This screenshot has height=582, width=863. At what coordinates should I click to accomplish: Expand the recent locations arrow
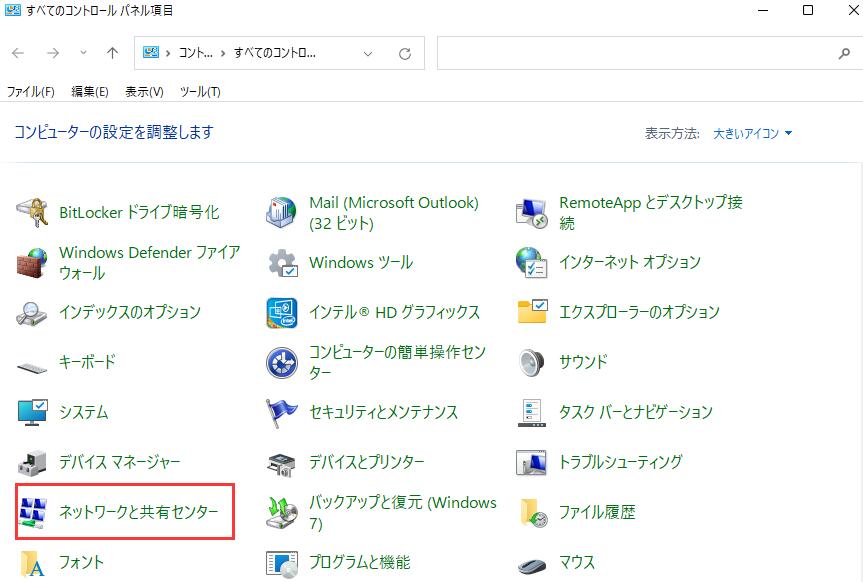tap(83, 54)
